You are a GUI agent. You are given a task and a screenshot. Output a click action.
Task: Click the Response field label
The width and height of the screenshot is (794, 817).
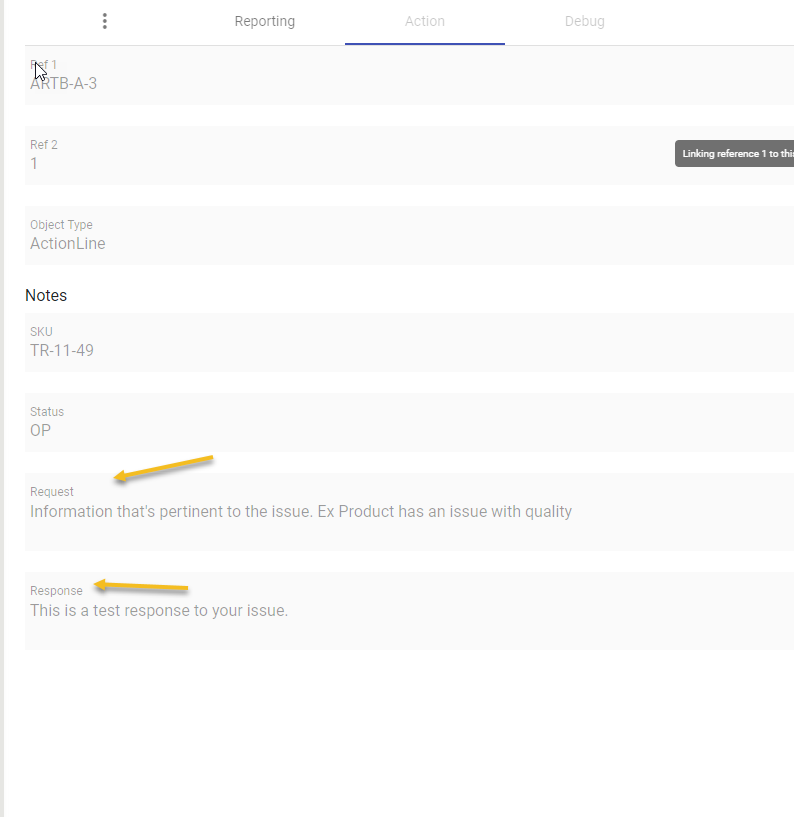coord(56,591)
